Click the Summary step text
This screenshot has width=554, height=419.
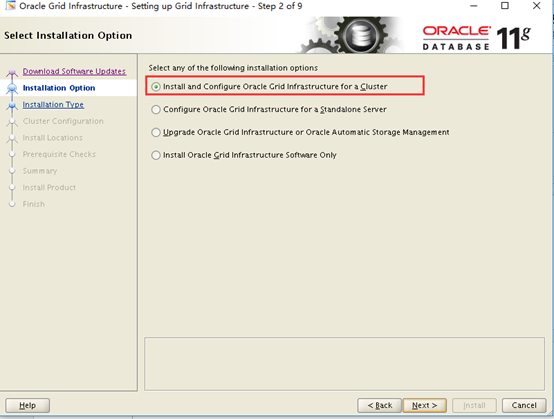click(40, 171)
